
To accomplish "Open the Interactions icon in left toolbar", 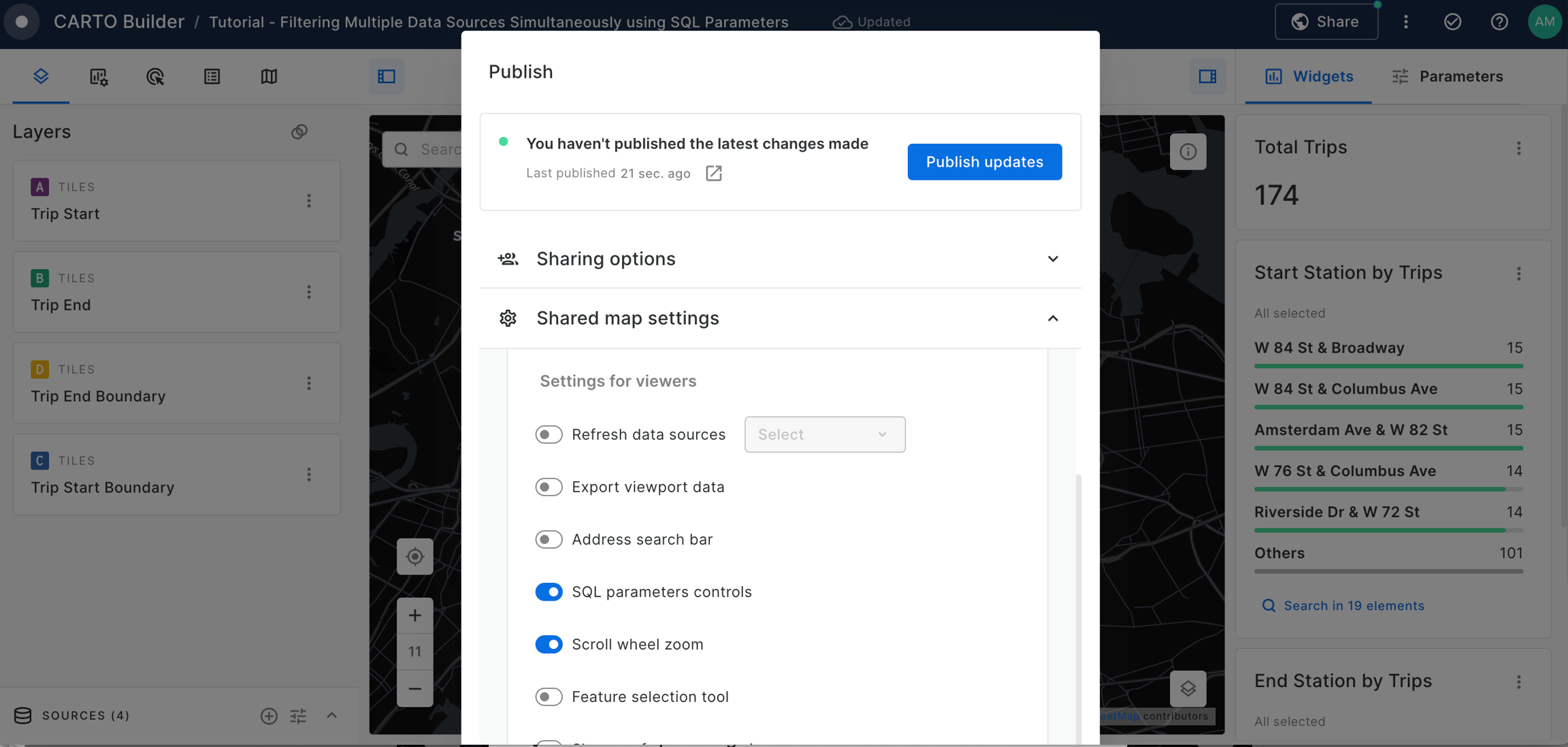I will (155, 76).
